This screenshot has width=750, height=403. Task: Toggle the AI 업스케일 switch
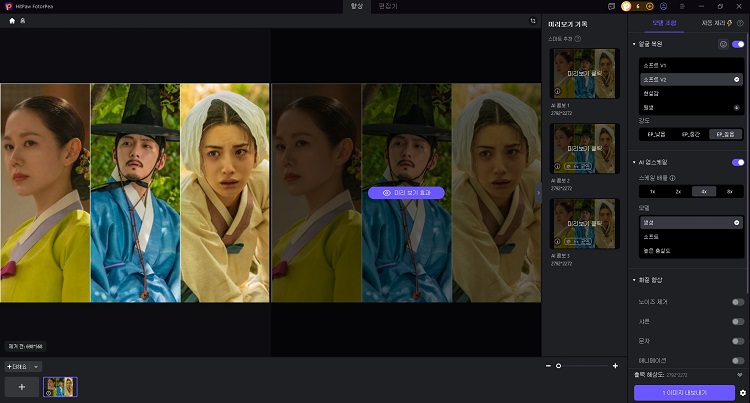(738, 162)
